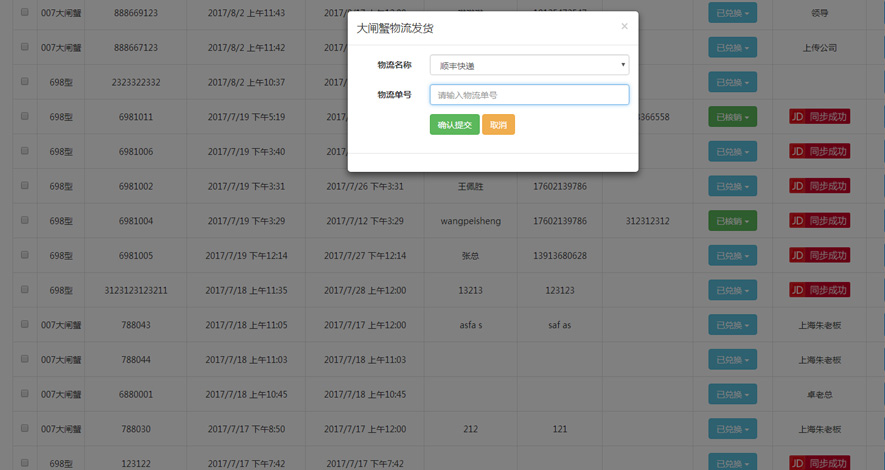
Task: Expand the 已兑换 dropdown in row 788044
Action: pyautogui.click(x=733, y=359)
